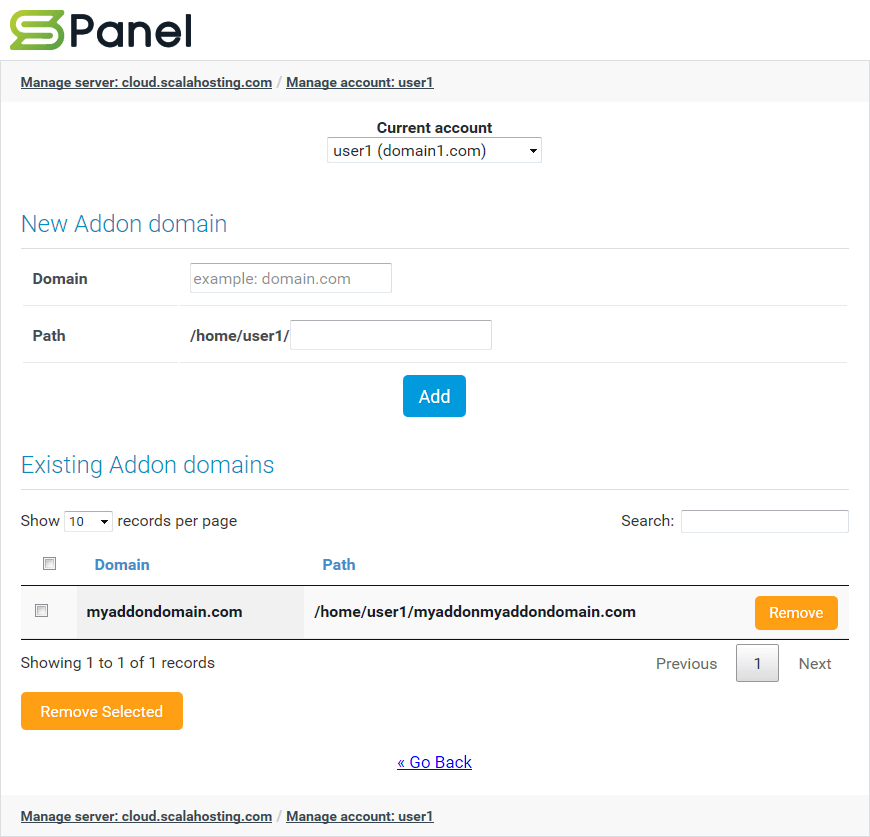Click the footer Manage server link
Viewport: 870px width, 837px height.
click(146, 816)
